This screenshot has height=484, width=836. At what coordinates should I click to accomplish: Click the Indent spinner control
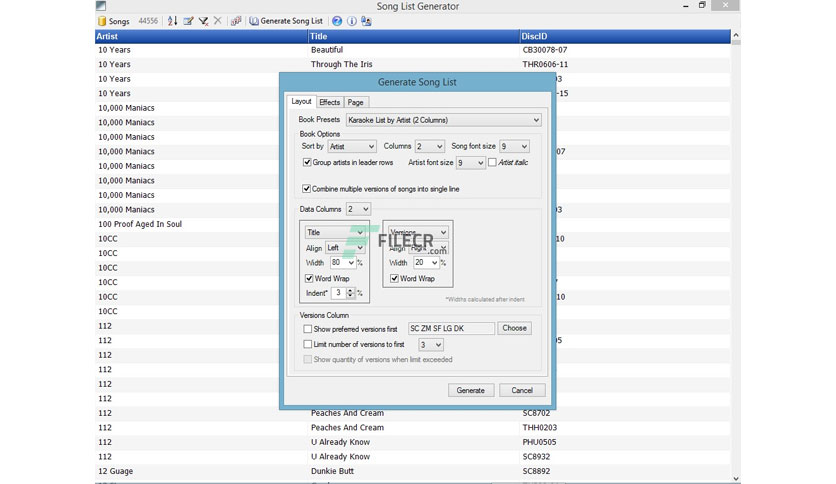(350, 293)
